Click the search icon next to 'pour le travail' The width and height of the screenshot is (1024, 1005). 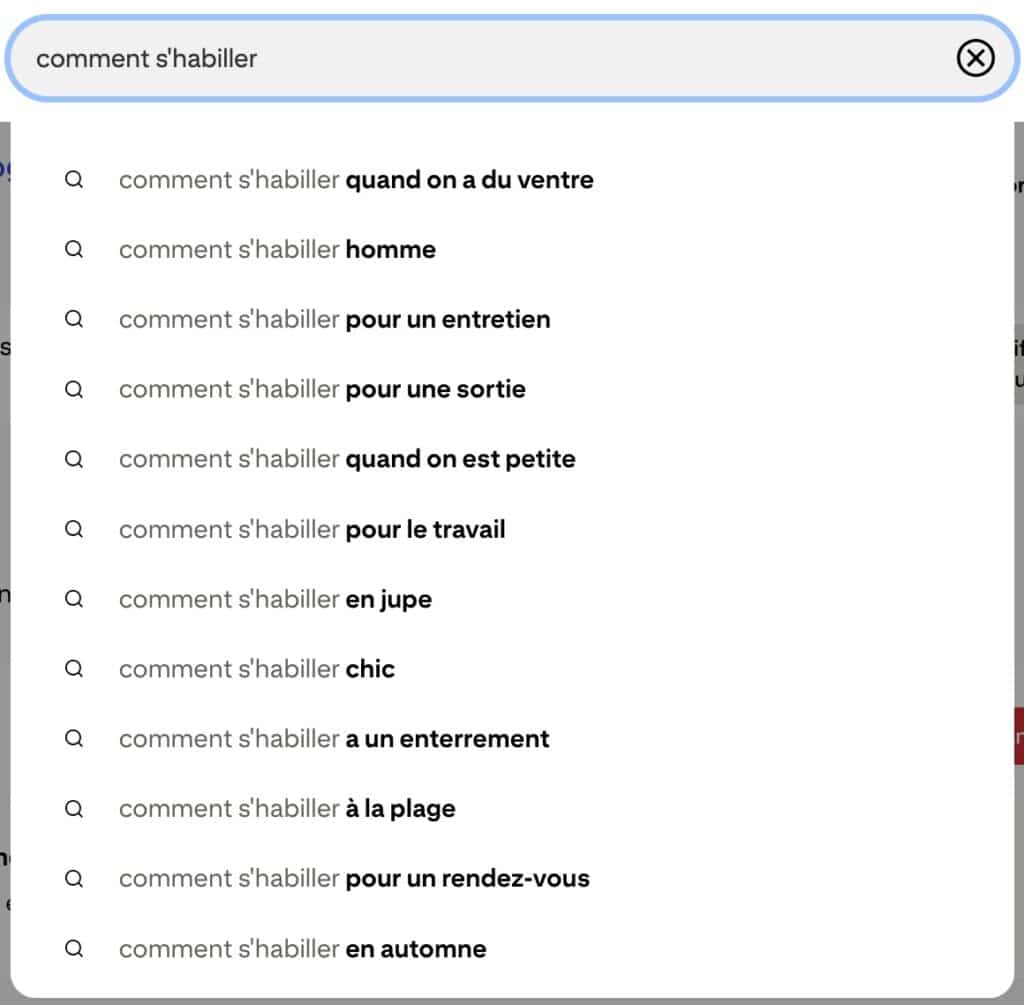(x=73, y=530)
